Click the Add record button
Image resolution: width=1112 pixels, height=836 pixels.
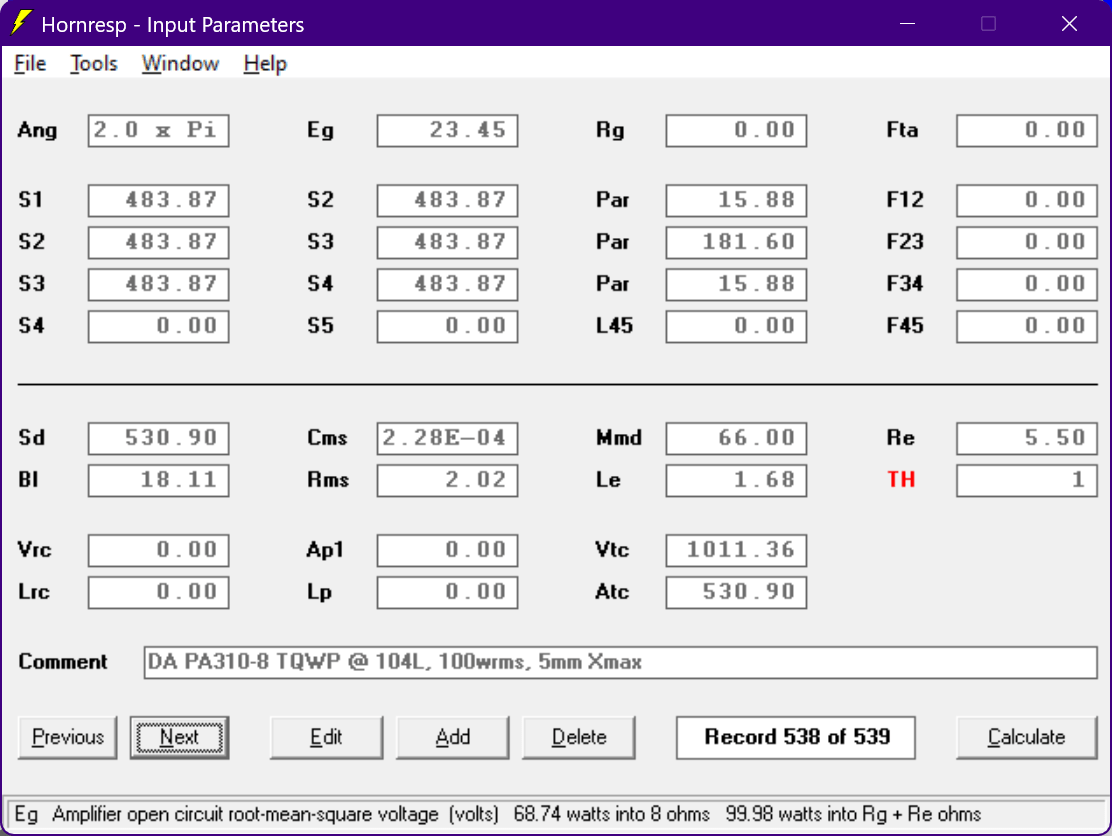452,737
